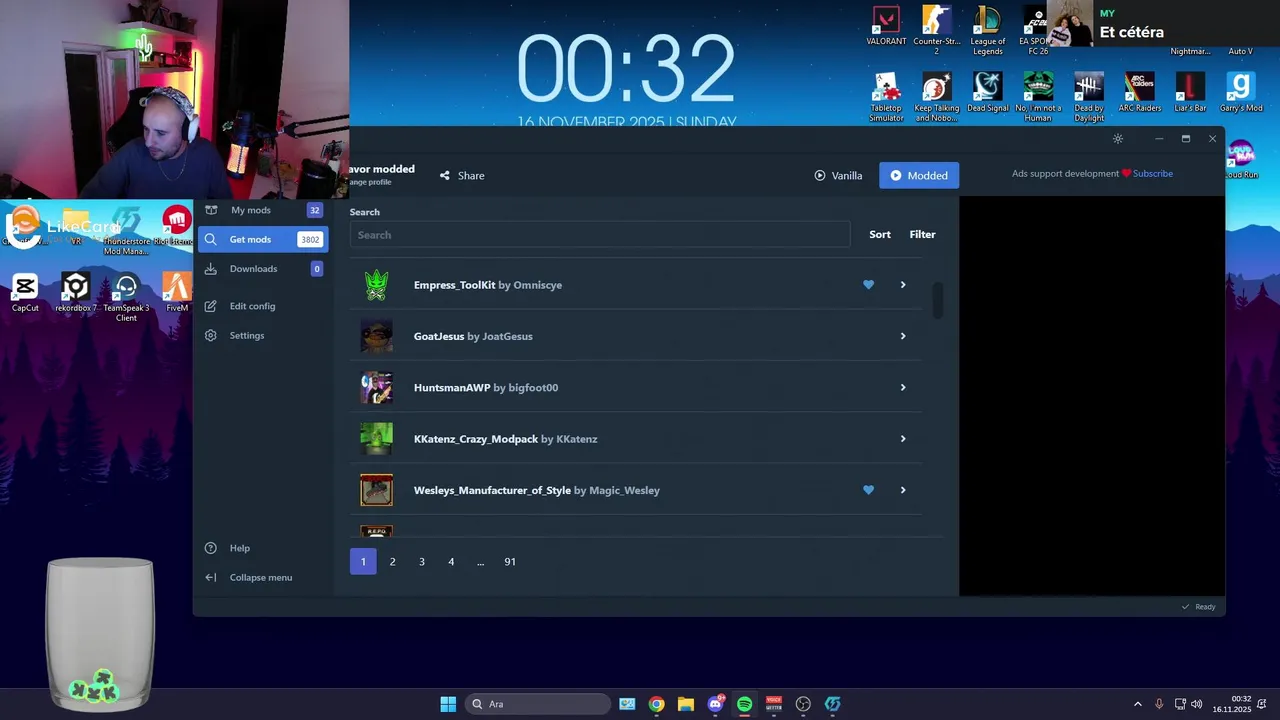The image size is (1280, 720).
Task: Click the mod Search input field
Action: click(x=600, y=235)
